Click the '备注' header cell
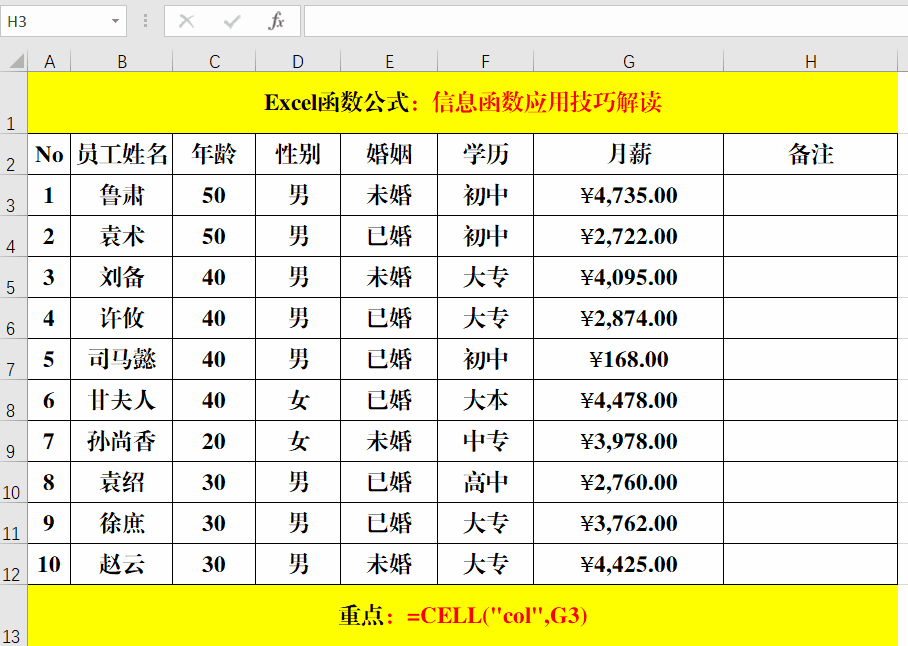This screenshot has width=908, height=646. [811, 154]
